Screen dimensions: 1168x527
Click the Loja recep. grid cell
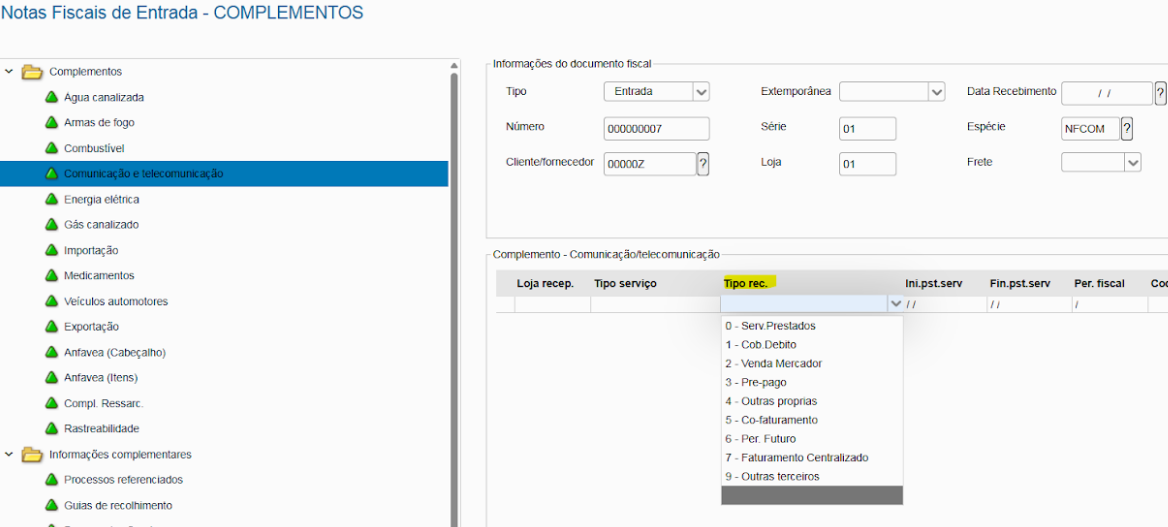click(x=552, y=304)
